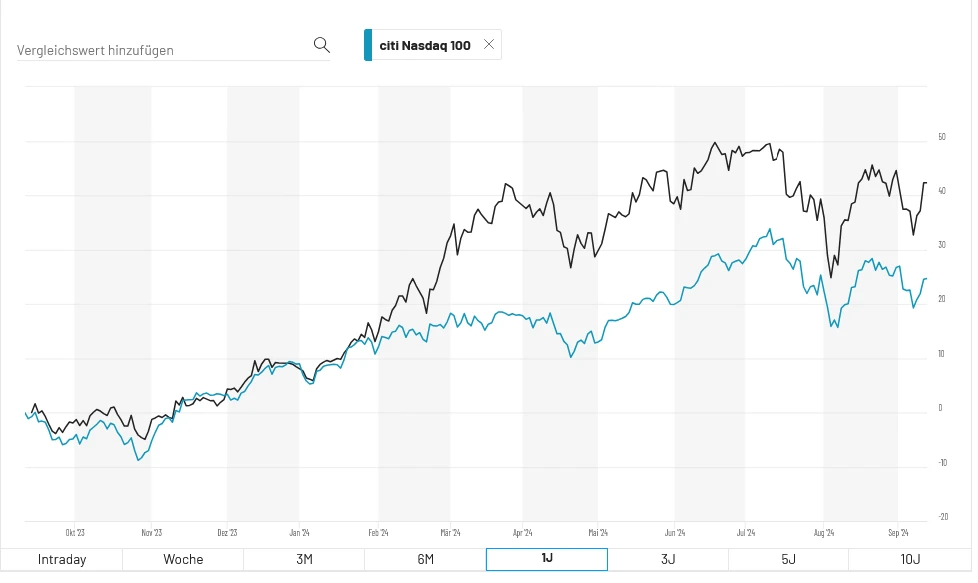Image resolution: width=978 pixels, height=583 pixels.
Task: Click the Vergleichswert hinzufügen input field
Action: [150, 50]
